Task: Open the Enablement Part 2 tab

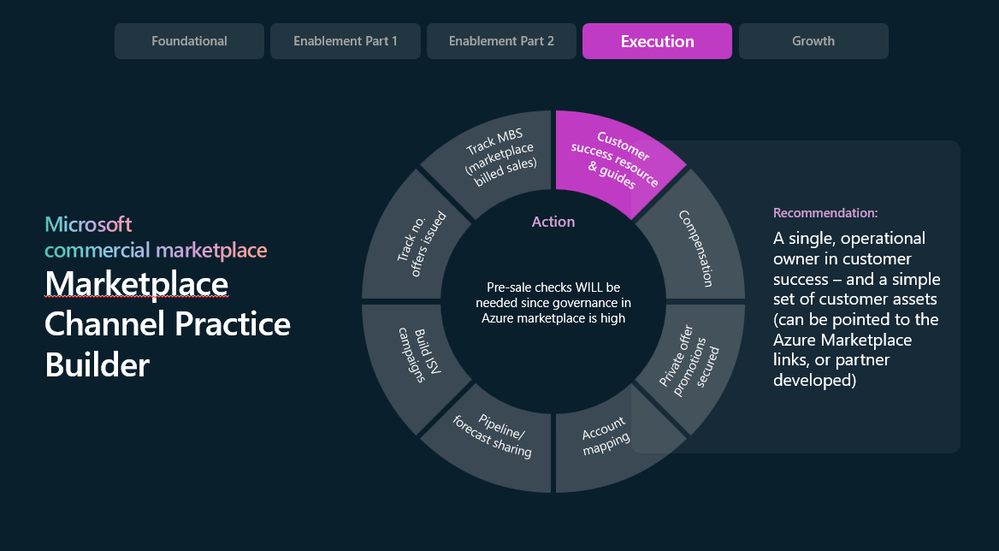Action: [x=501, y=41]
